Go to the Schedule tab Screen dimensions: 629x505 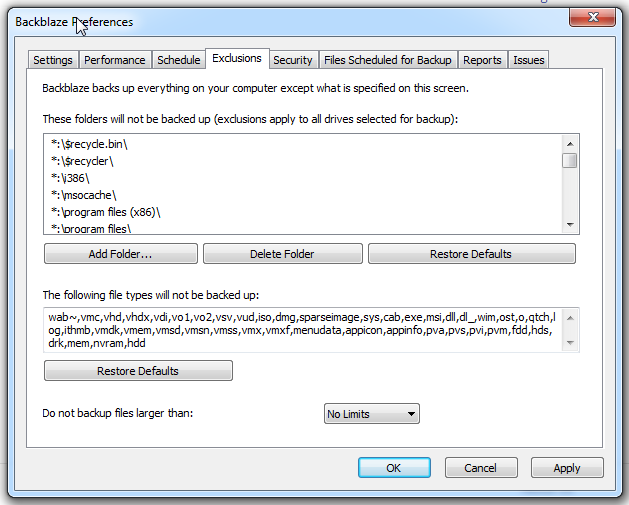(179, 60)
